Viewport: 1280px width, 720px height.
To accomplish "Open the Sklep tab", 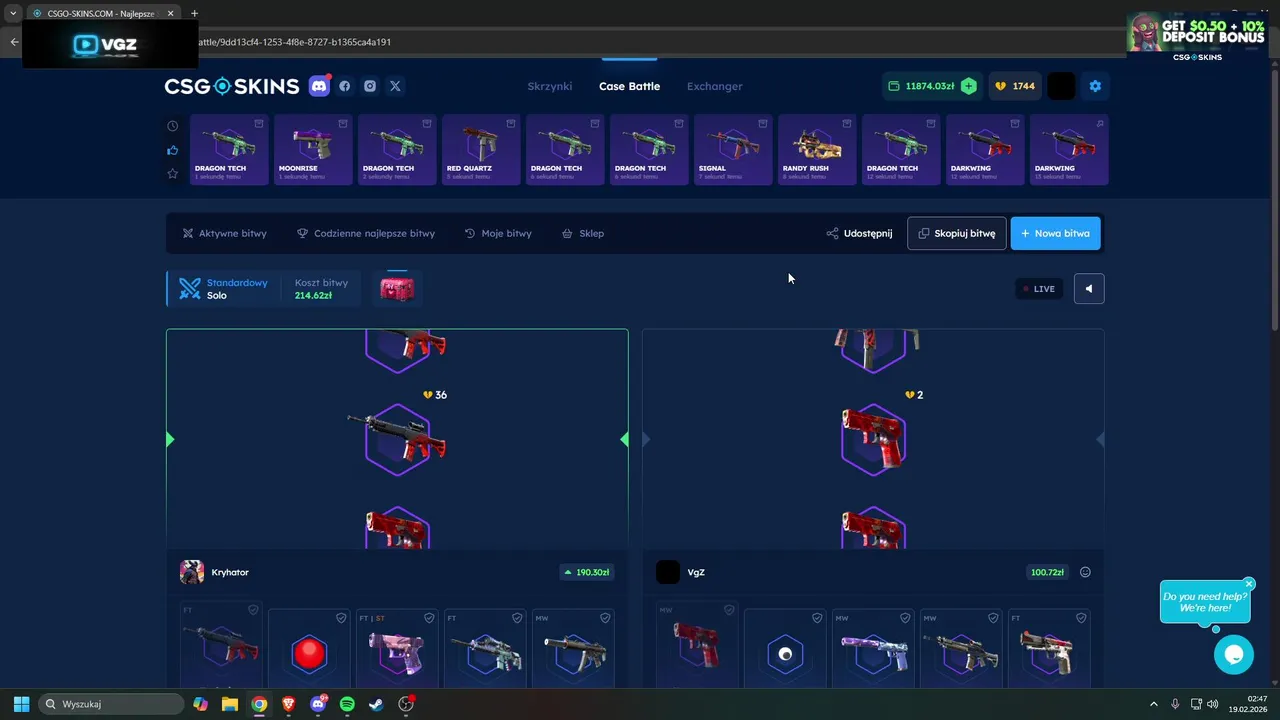I will click(583, 233).
